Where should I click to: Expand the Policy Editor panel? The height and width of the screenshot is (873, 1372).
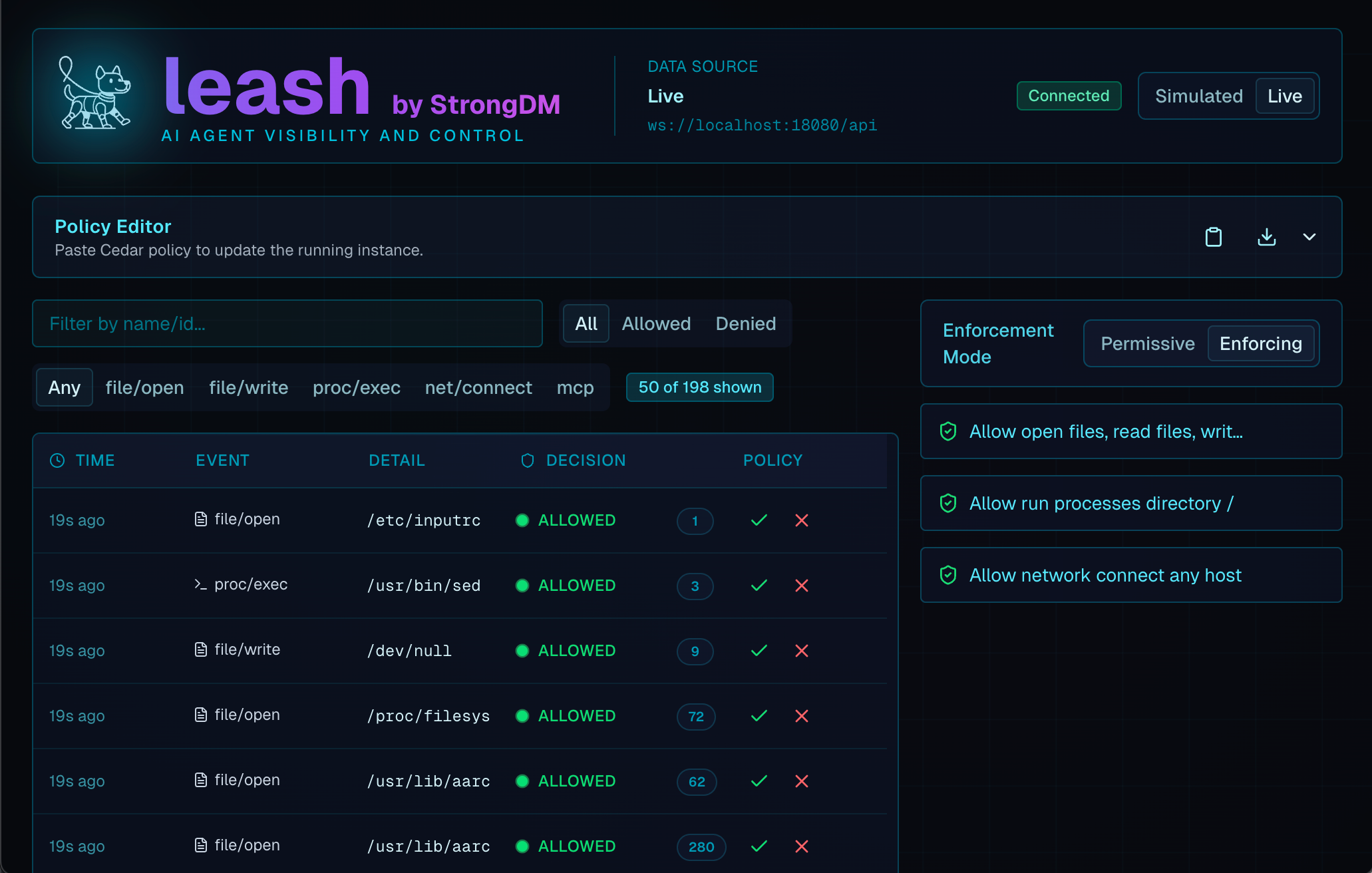click(x=1309, y=237)
